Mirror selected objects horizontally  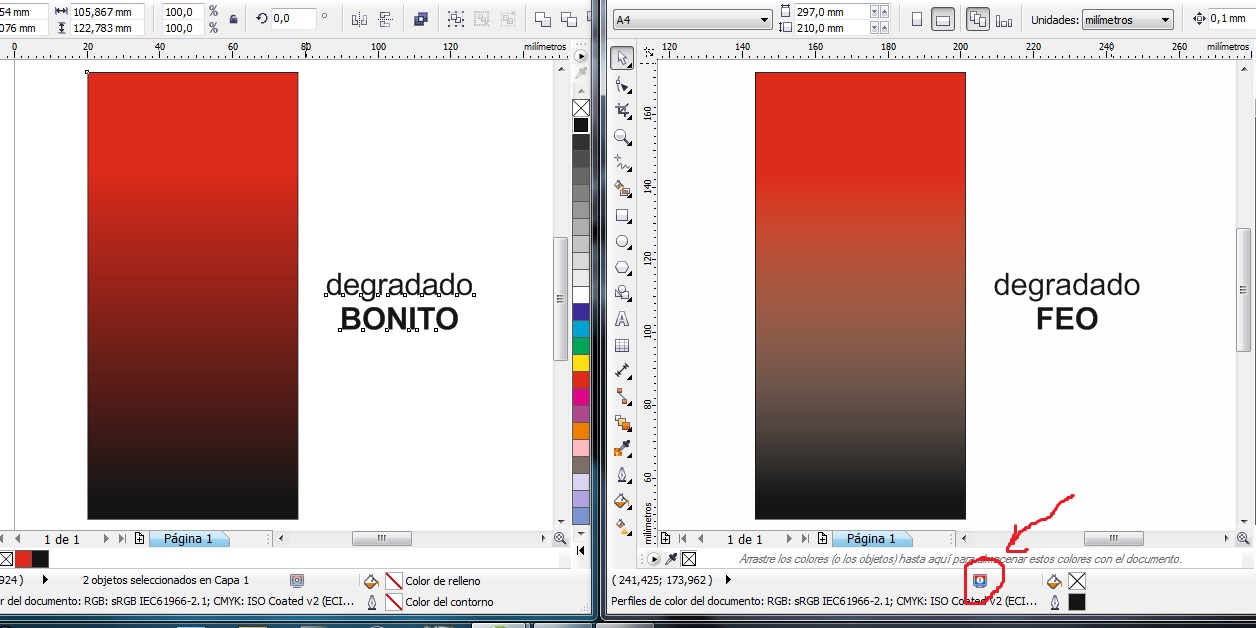(360, 19)
